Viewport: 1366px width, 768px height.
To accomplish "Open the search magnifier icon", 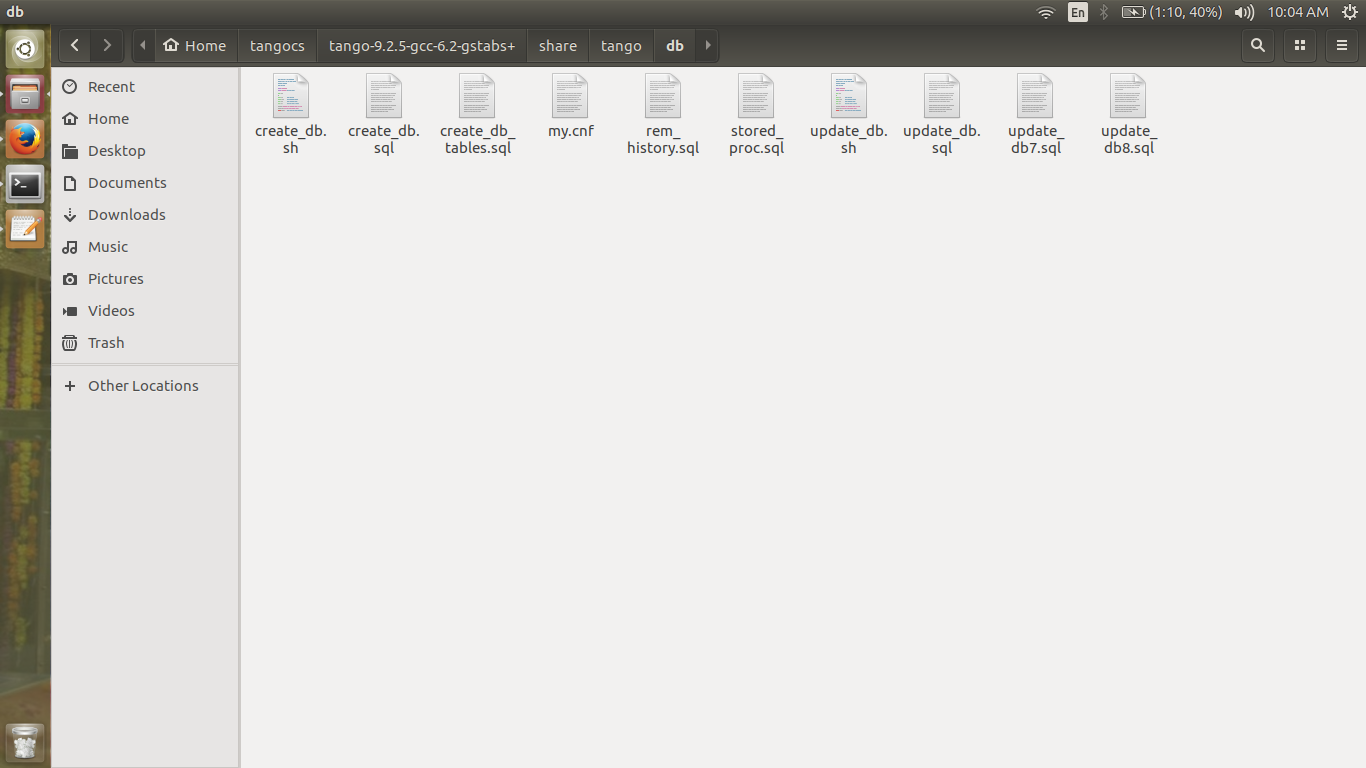I will click(x=1258, y=45).
